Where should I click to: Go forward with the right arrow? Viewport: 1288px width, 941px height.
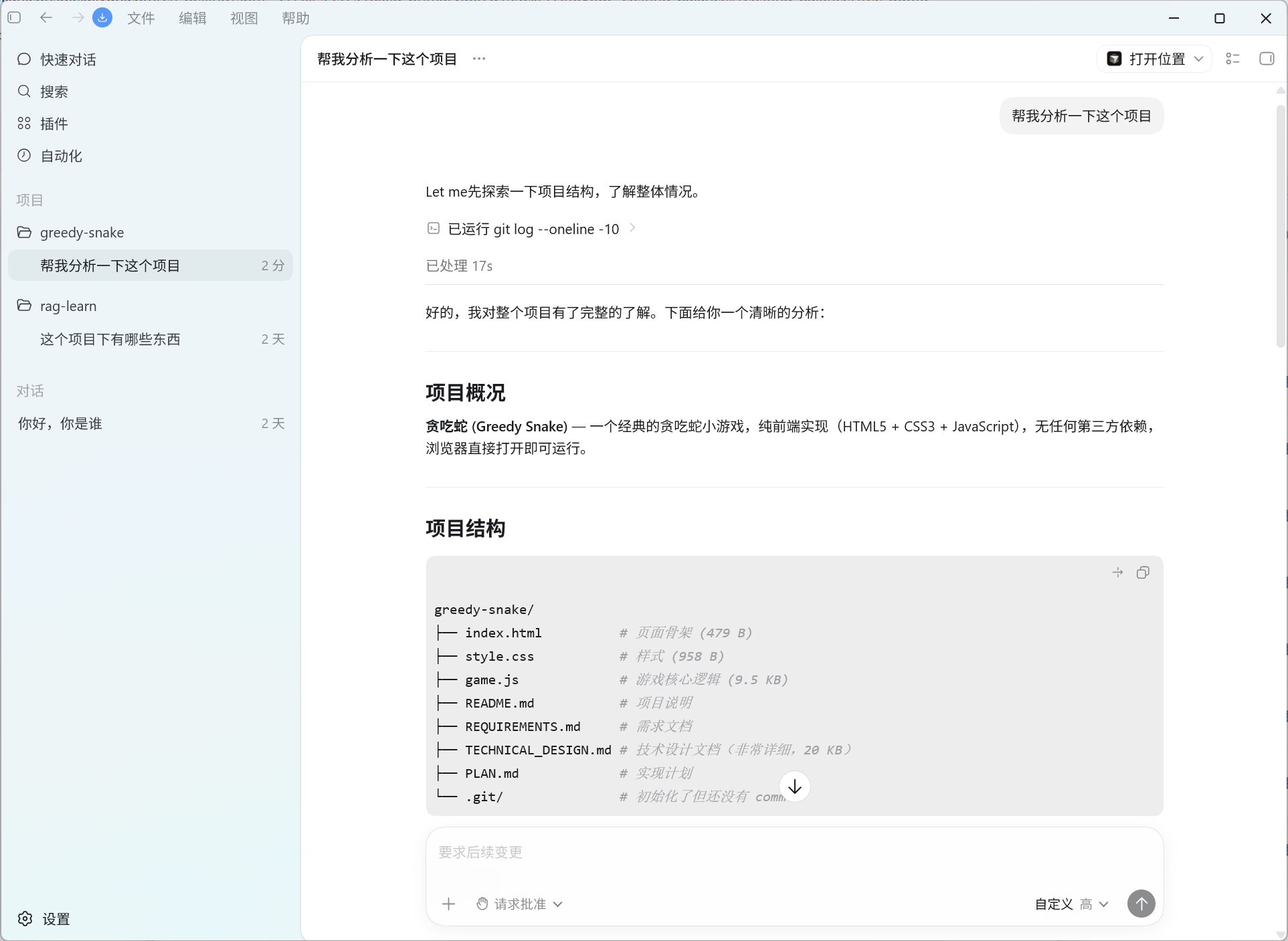(78, 18)
